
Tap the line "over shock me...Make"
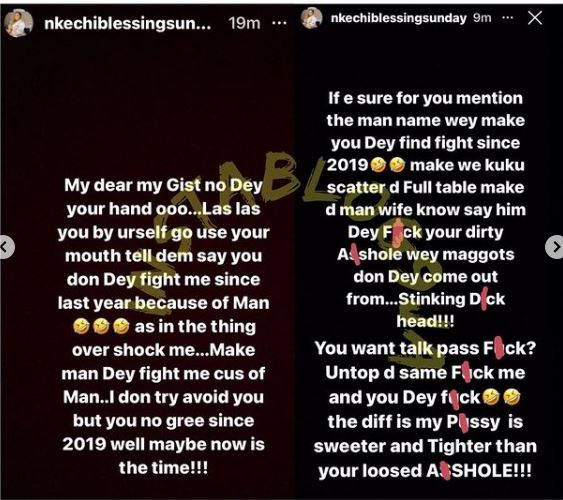click(163, 350)
